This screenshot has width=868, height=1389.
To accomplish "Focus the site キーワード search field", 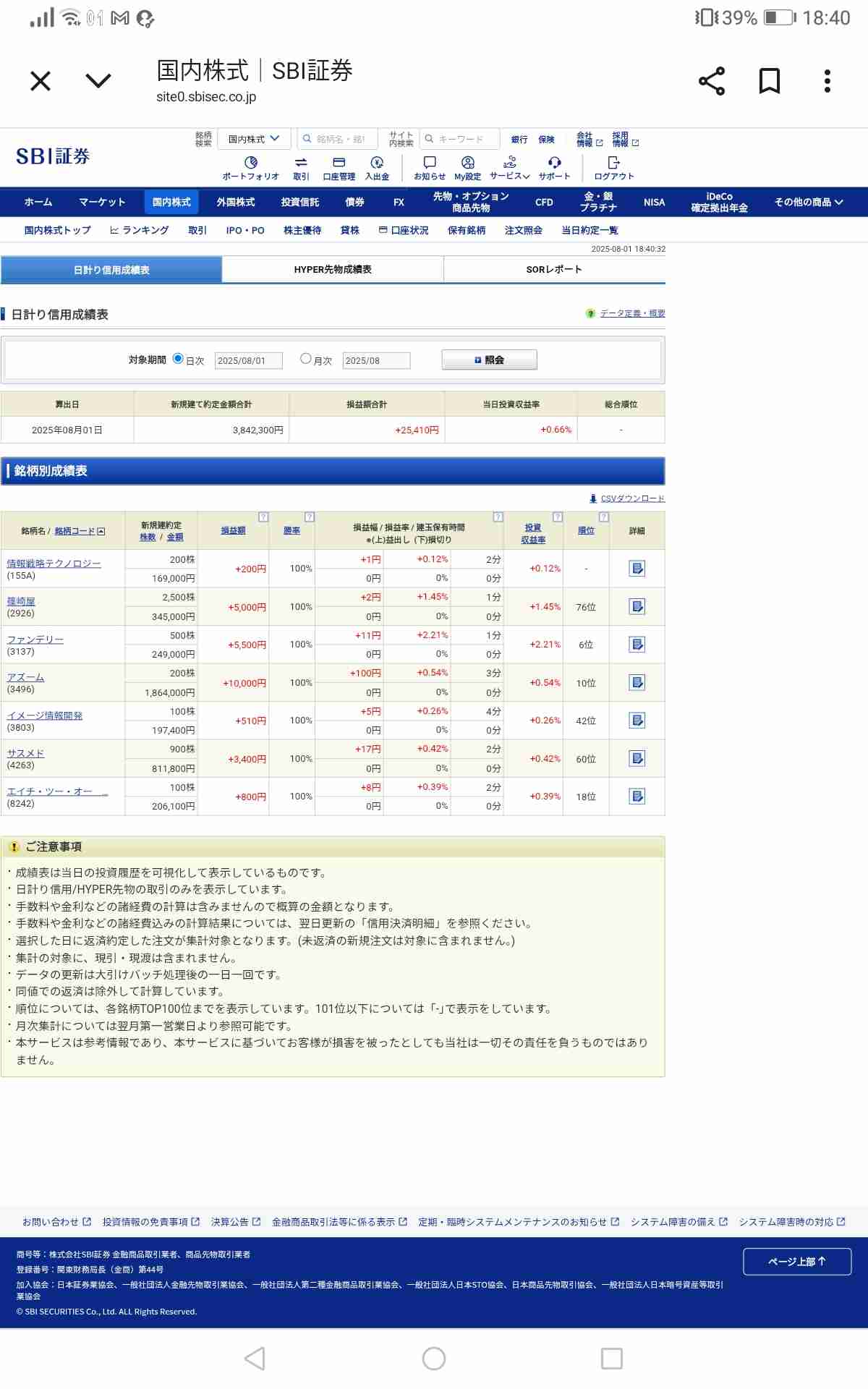I will (x=460, y=139).
